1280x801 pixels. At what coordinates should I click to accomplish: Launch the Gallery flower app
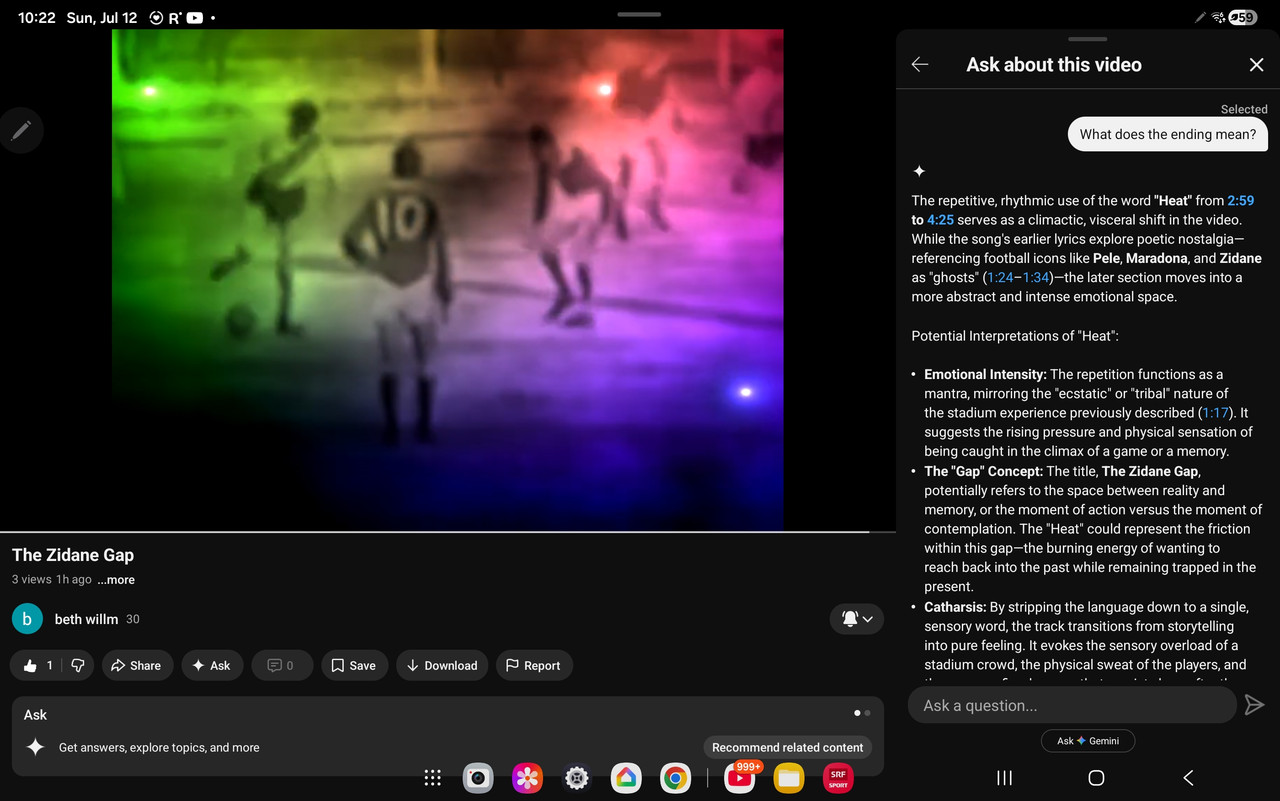pos(527,778)
